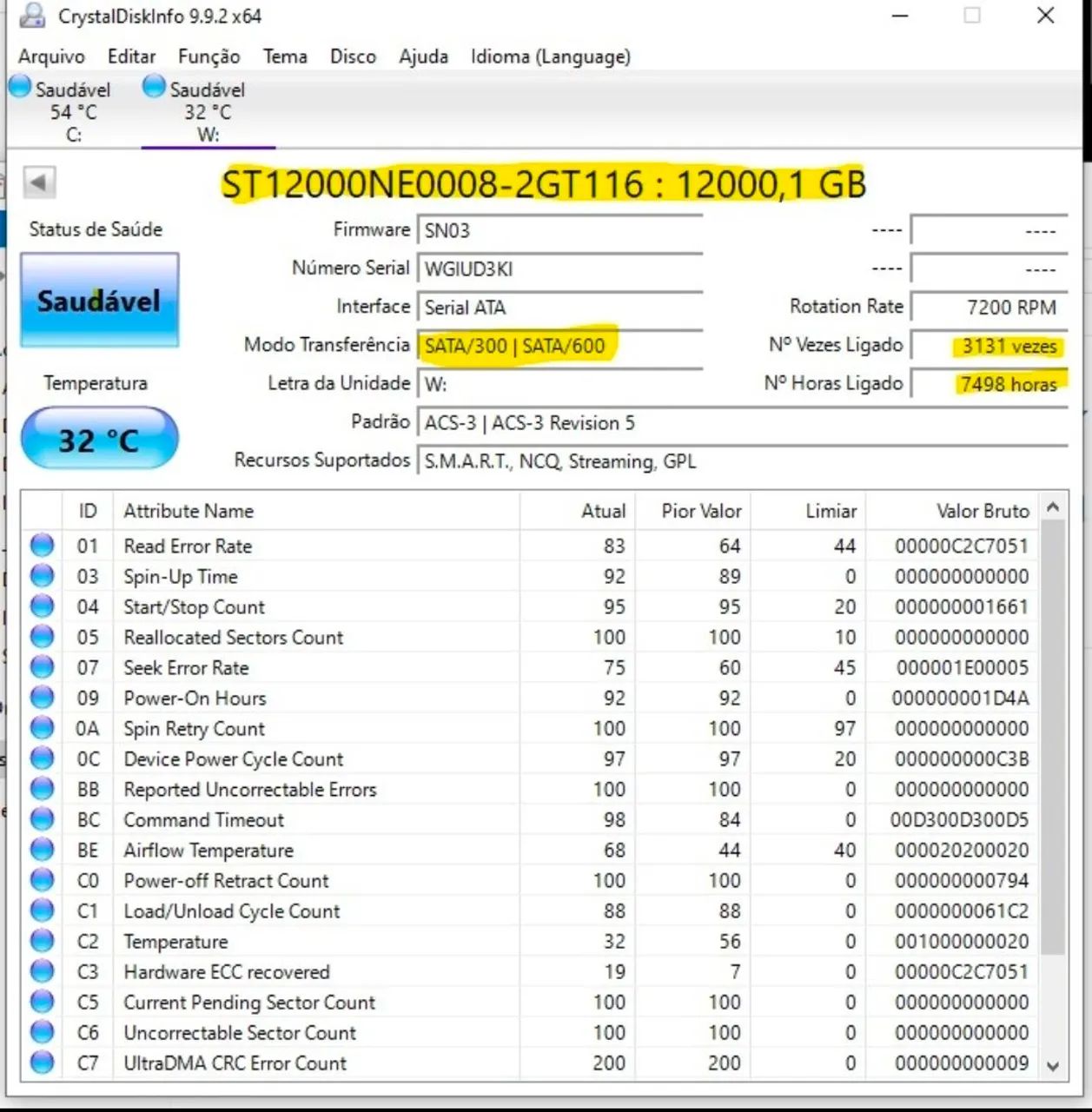This screenshot has width=1092, height=1112.
Task: Click status orb of Uncorrectable Sector Count row
Action: click(x=42, y=1032)
